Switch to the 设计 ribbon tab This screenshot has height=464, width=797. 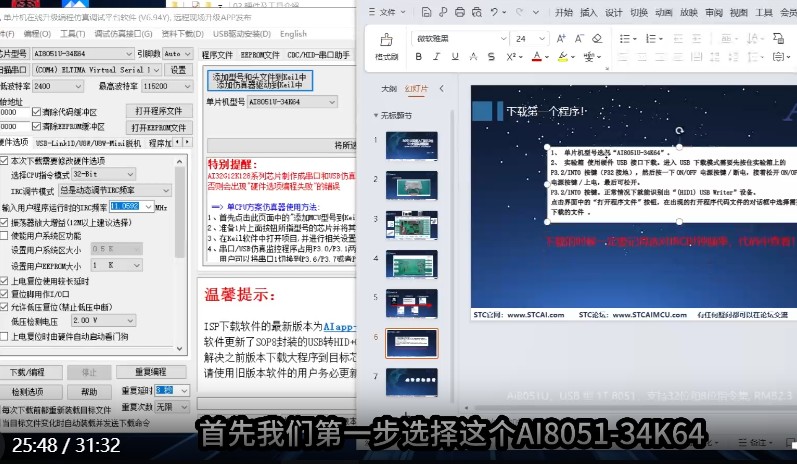[614, 13]
